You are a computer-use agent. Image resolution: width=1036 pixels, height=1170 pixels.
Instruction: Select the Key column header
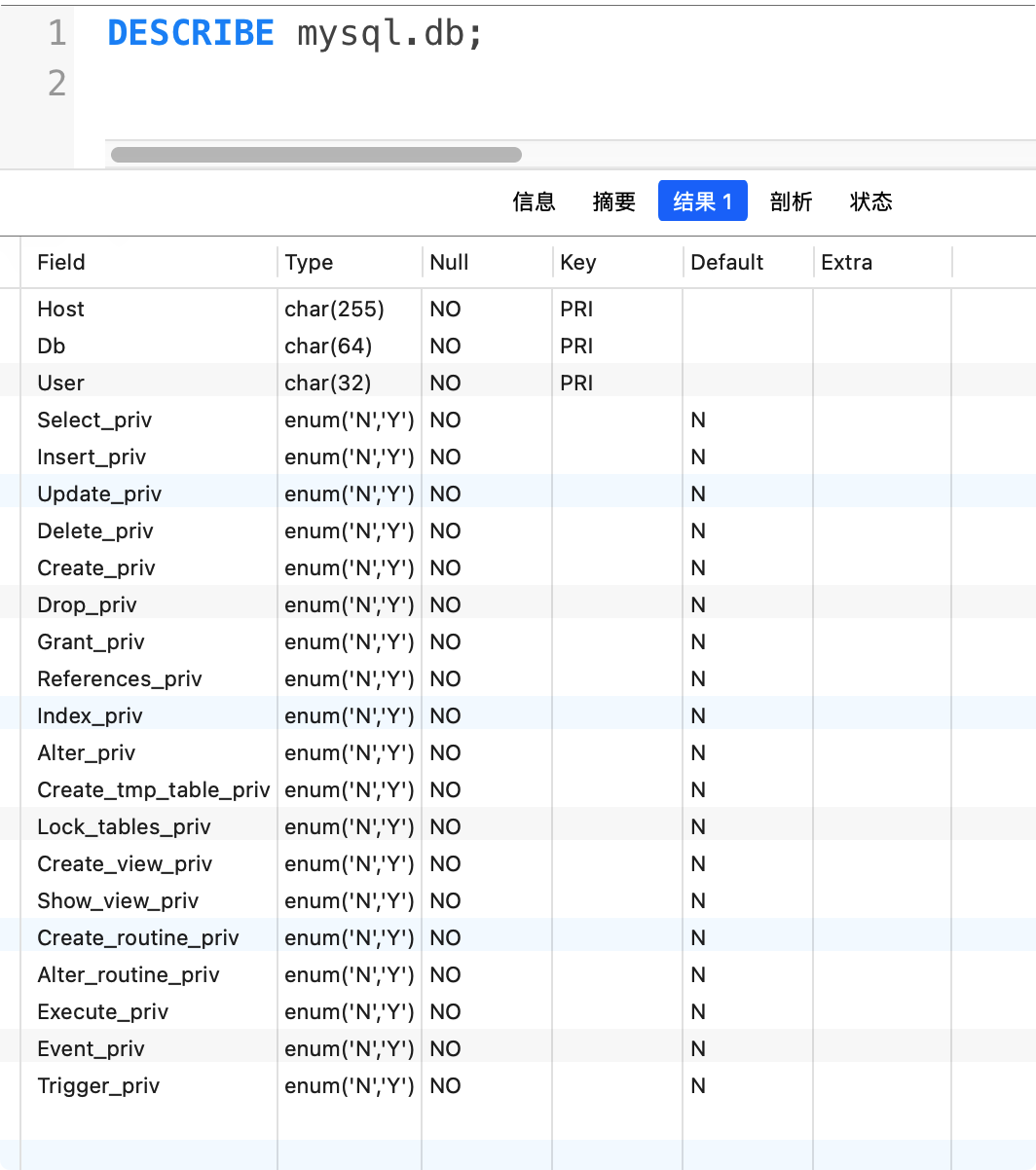point(575,262)
